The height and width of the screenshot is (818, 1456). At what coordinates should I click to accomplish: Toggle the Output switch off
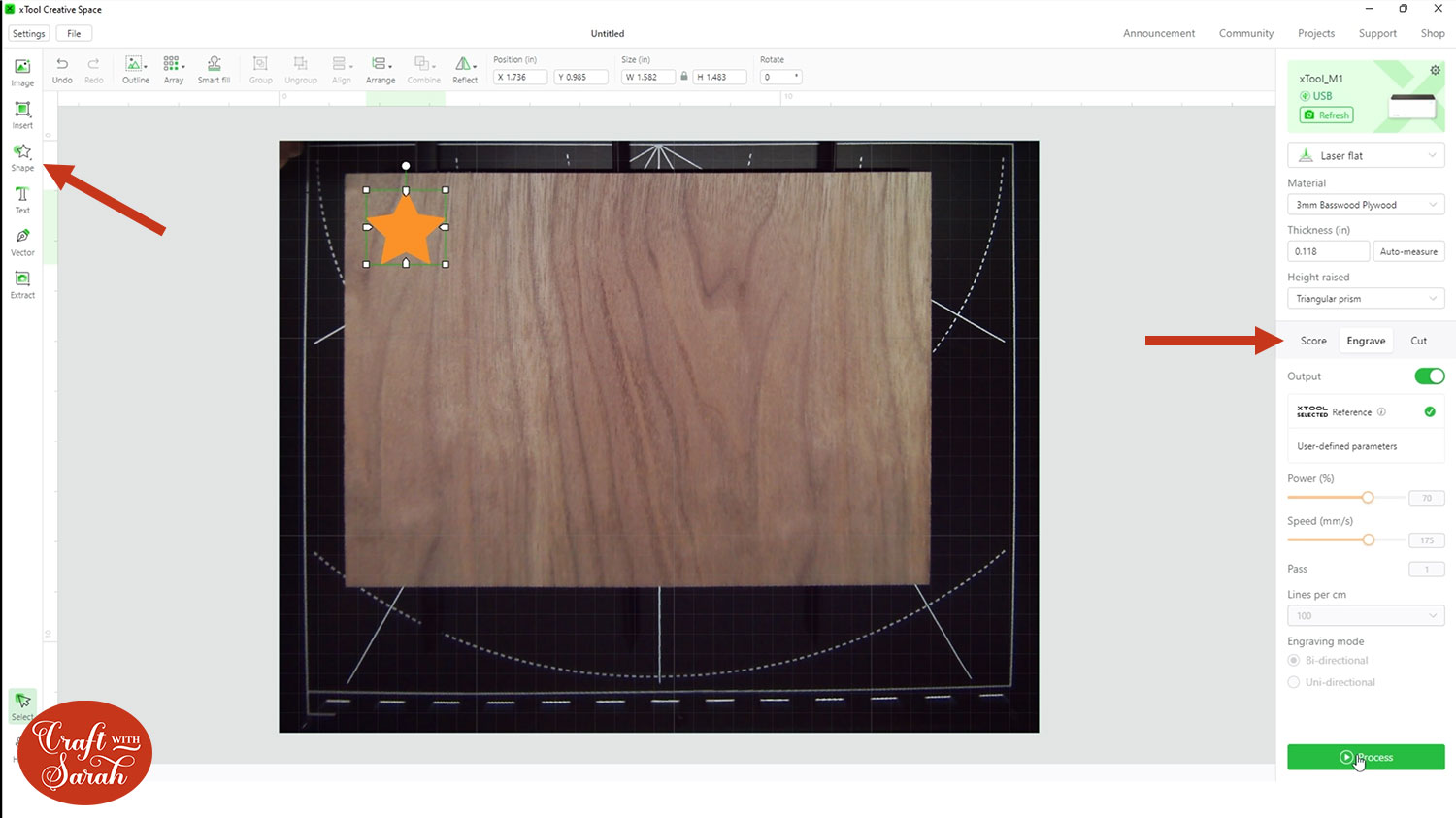pos(1429,376)
